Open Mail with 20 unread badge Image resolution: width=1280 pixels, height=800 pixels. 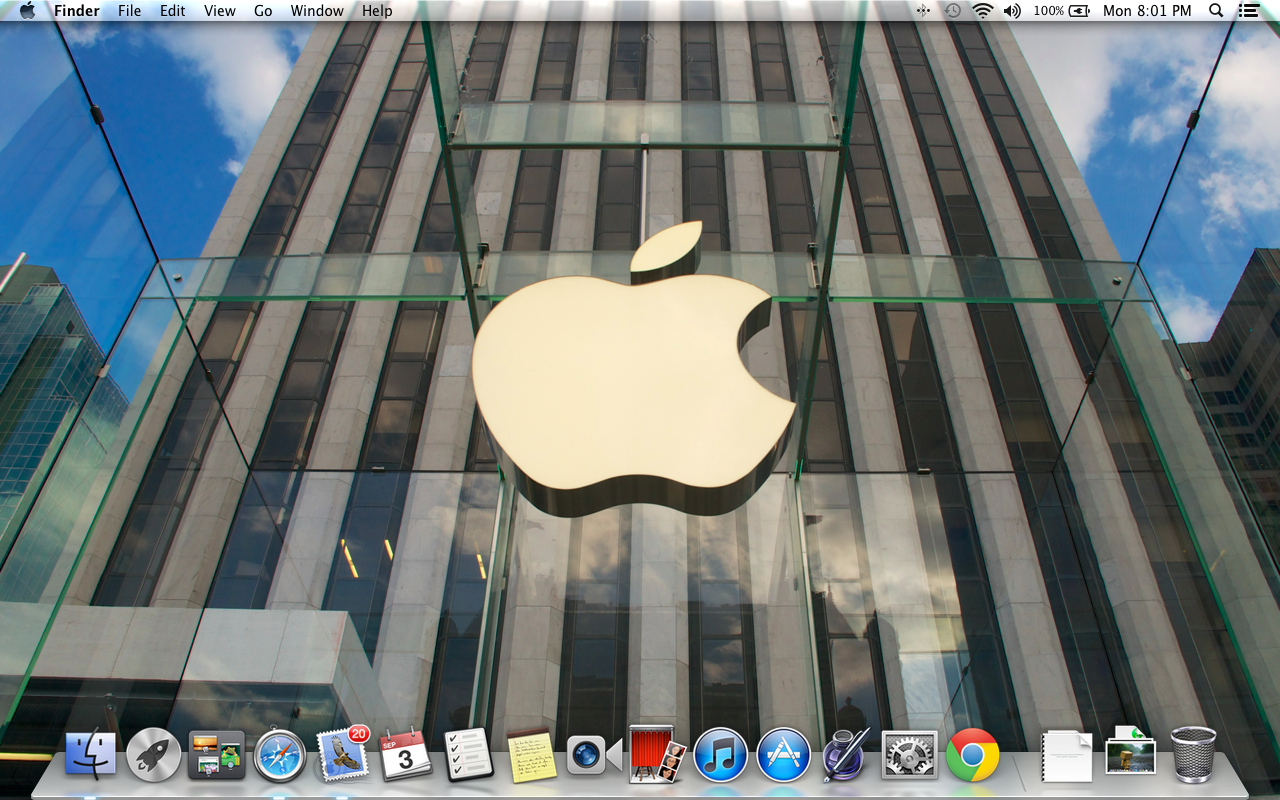coord(343,753)
